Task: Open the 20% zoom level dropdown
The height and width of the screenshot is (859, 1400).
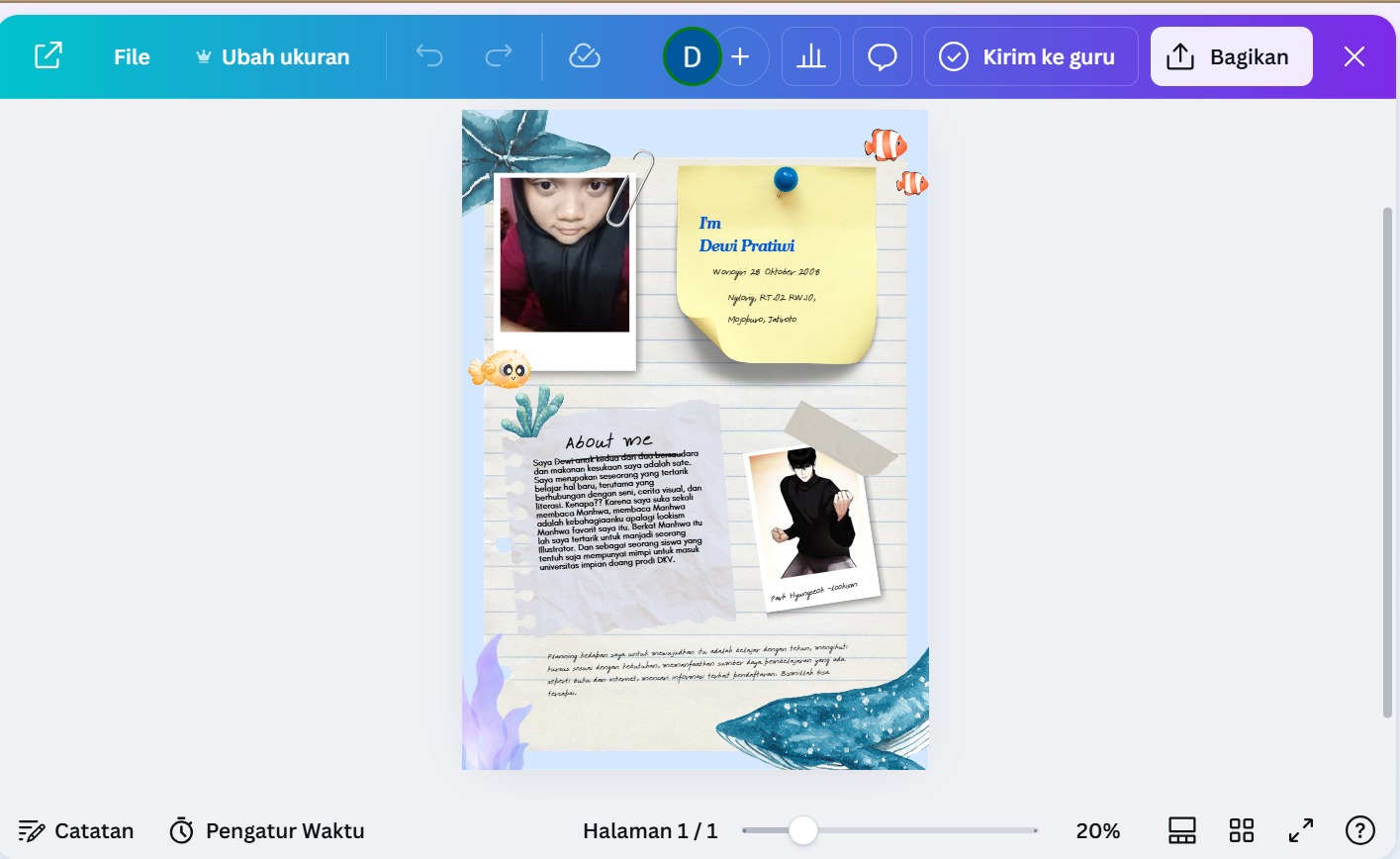Action: tap(1097, 830)
